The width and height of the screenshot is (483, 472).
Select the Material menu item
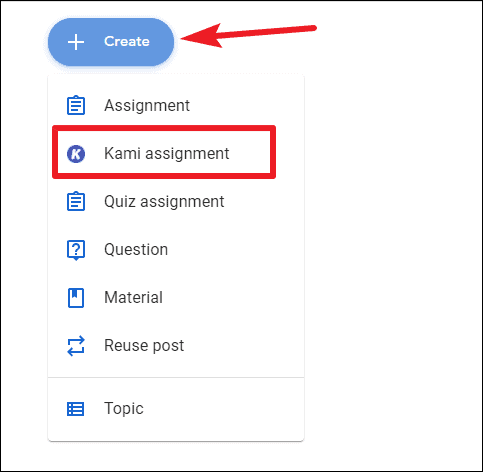click(x=176, y=298)
